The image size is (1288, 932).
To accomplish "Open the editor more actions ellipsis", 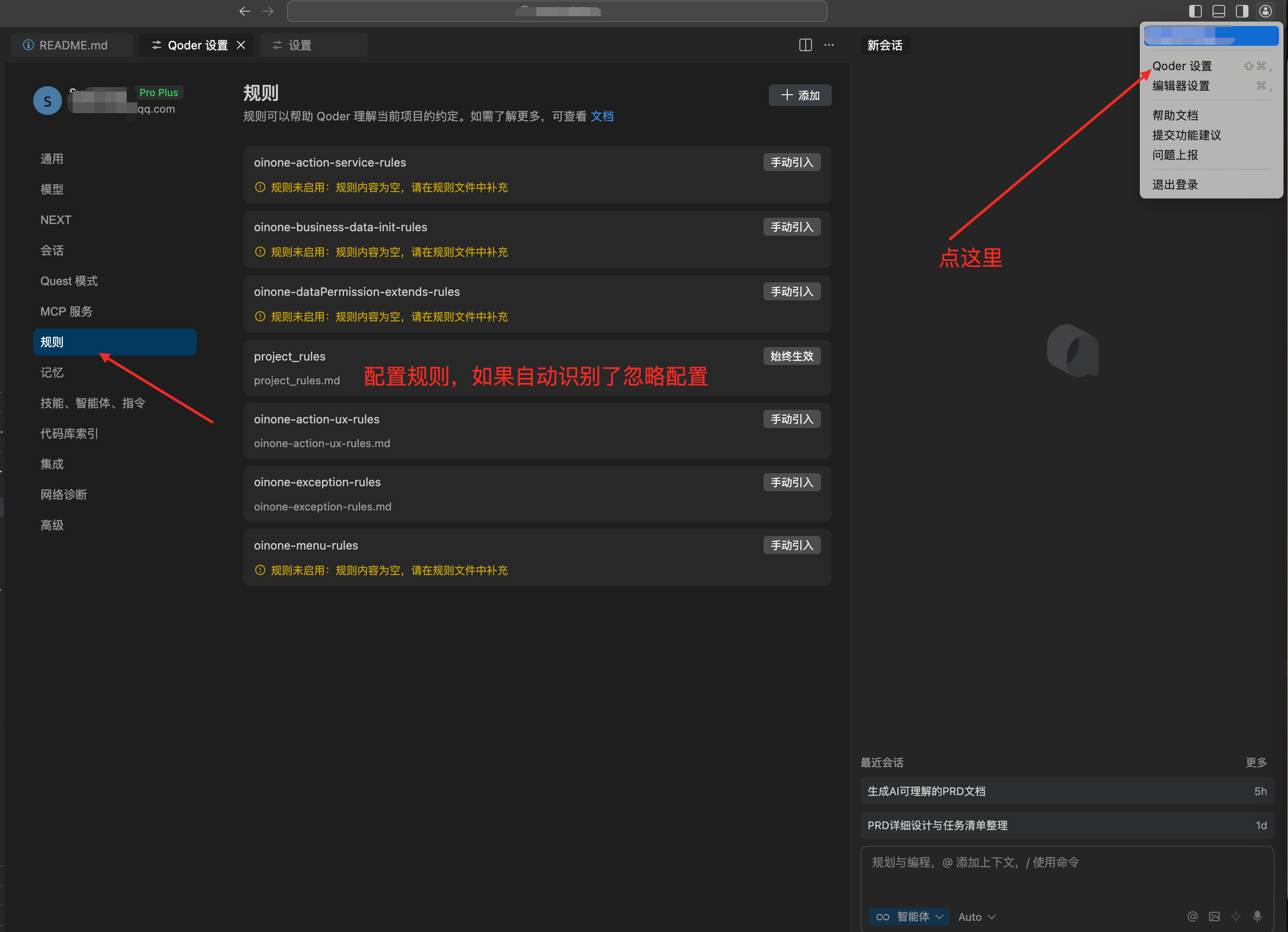I will pos(829,45).
